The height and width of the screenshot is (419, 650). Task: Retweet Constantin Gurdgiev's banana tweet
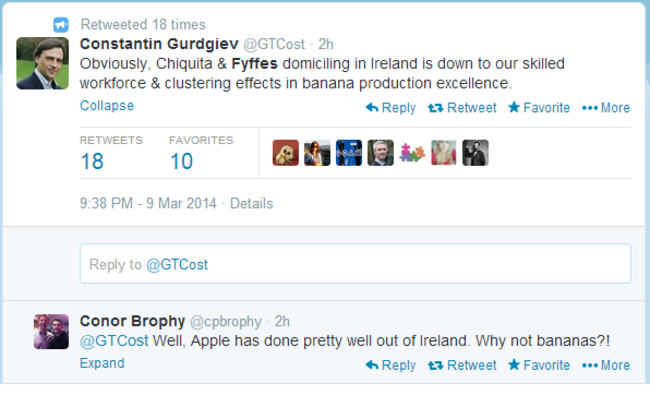(461, 108)
